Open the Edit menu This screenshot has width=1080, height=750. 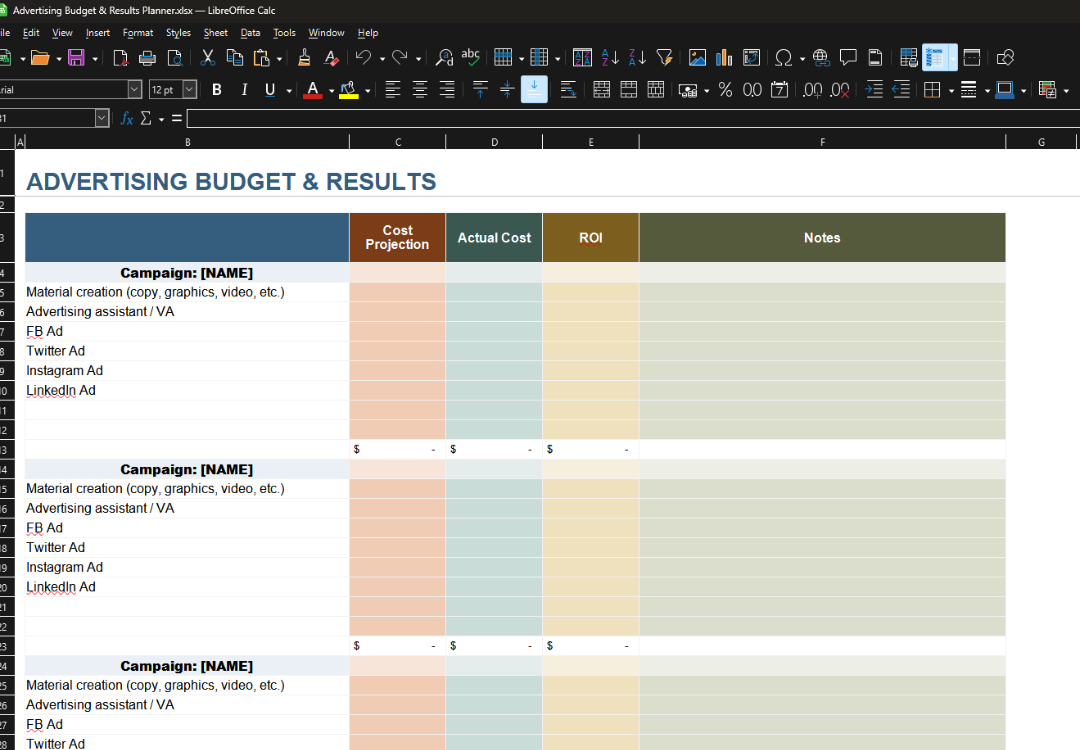coord(31,32)
